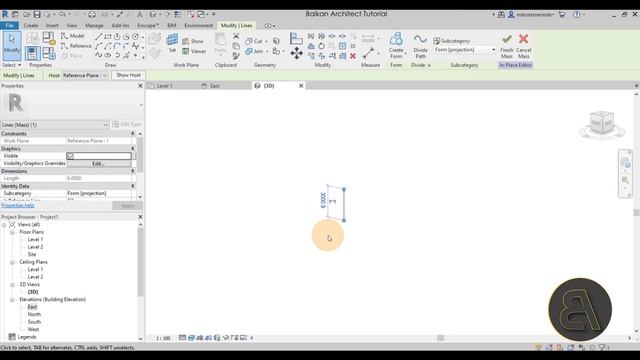Open the Site floor plan
The image size is (640, 360).
pyautogui.click(x=32, y=254)
